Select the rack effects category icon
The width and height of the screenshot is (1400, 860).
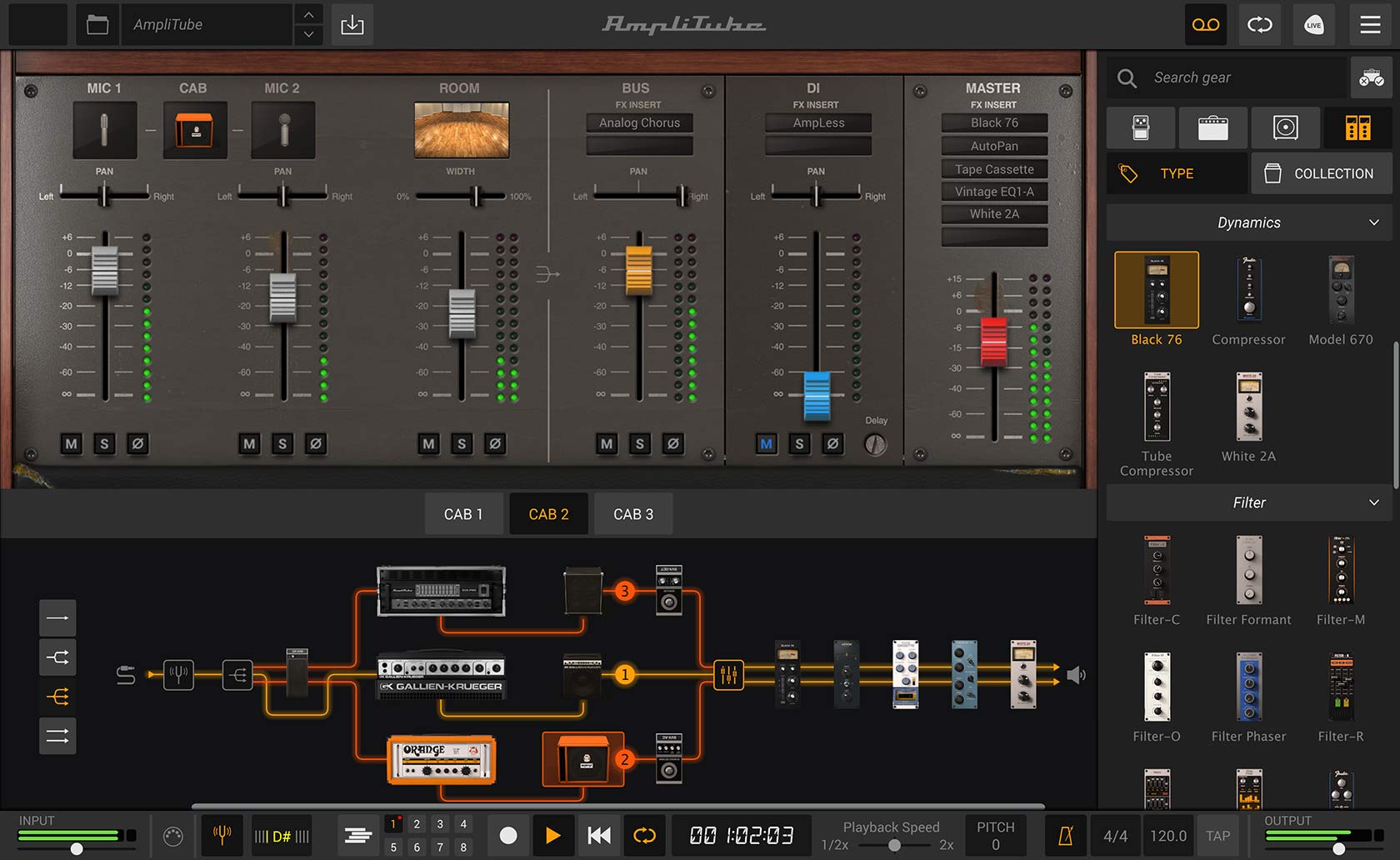[1357, 127]
